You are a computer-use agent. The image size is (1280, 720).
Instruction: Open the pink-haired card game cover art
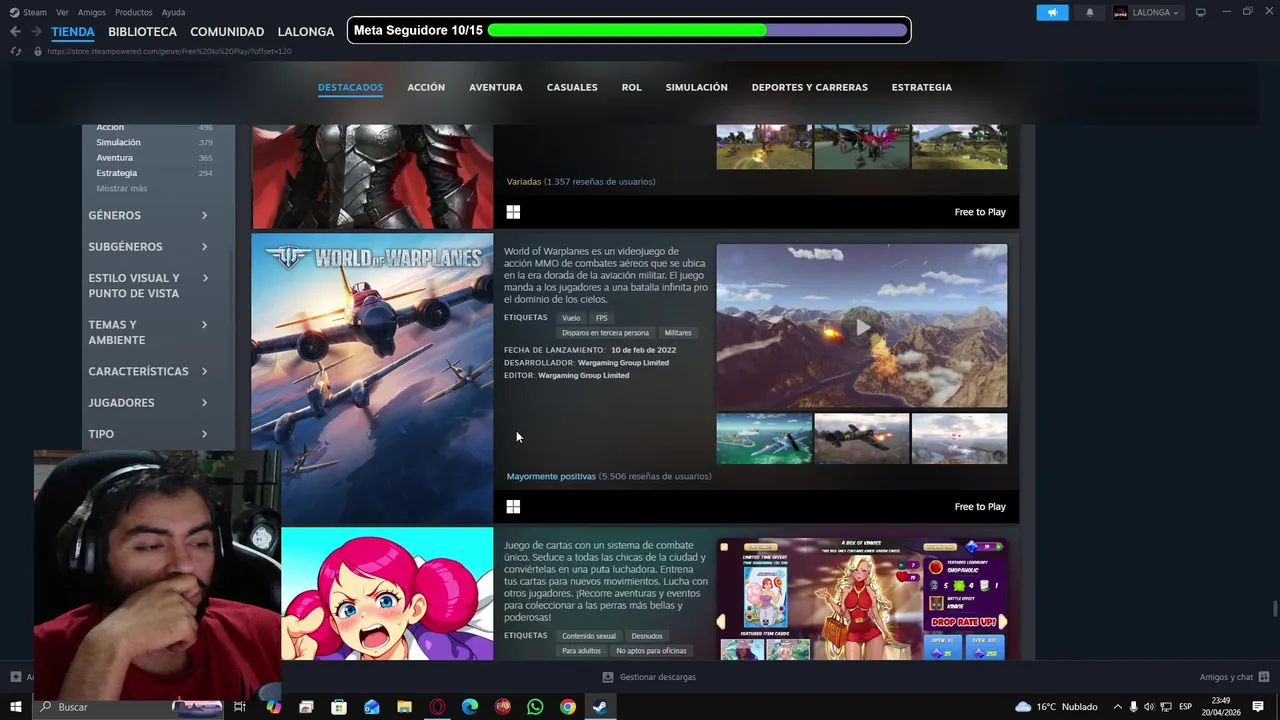[x=387, y=594]
